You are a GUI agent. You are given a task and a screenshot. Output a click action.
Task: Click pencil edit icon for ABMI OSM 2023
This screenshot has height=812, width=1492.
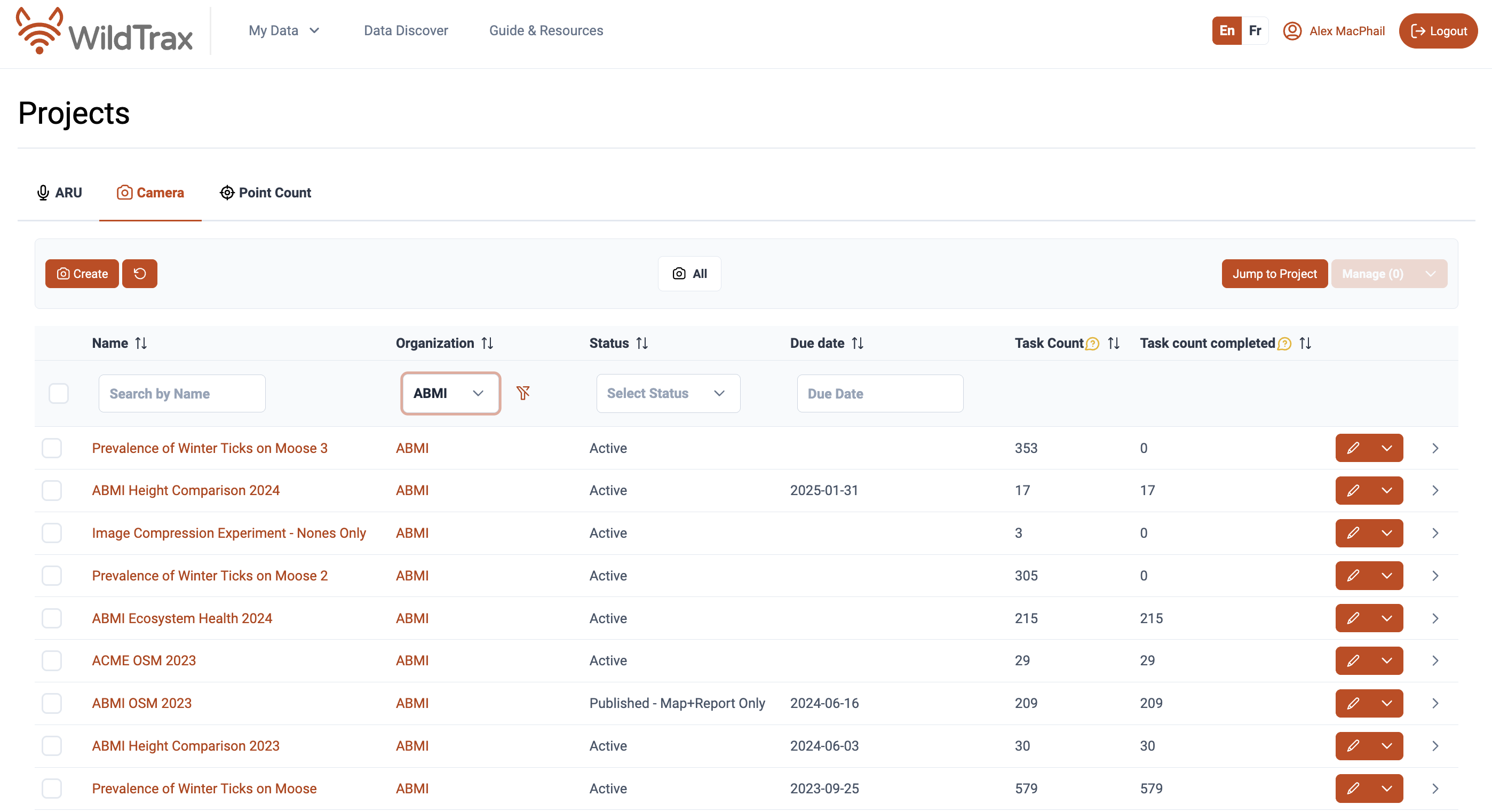click(x=1352, y=703)
